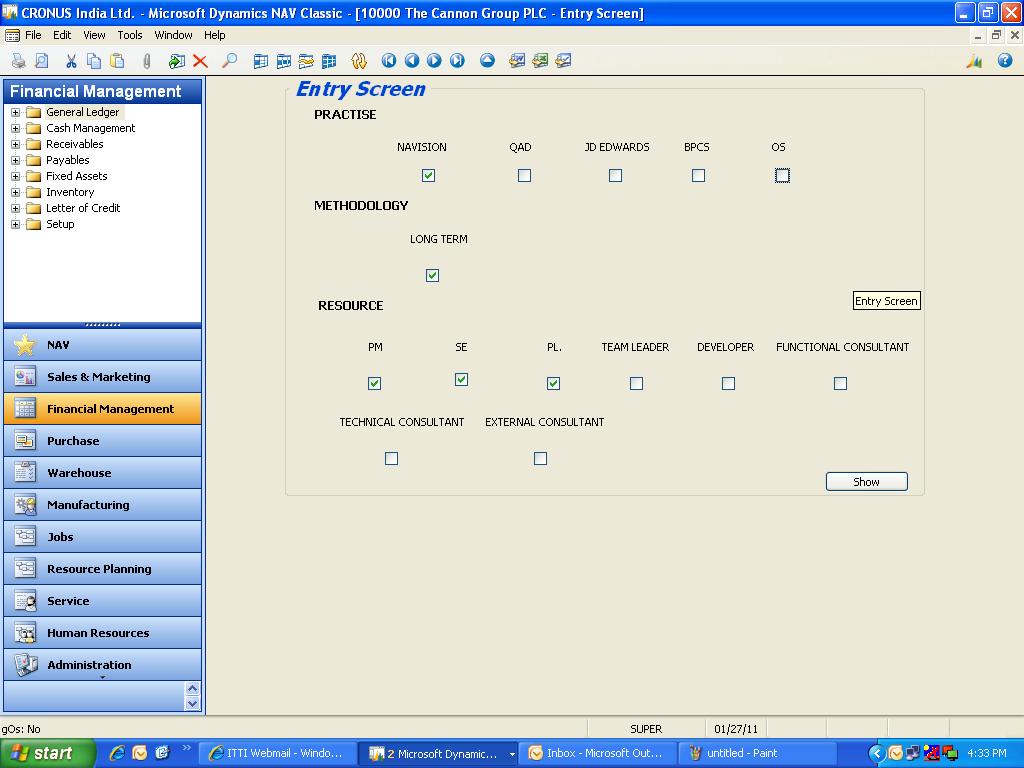This screenshot has height=768, width=1024.
Task: Check the JD EDWARDS checkbox
Action: coord(615,176)
